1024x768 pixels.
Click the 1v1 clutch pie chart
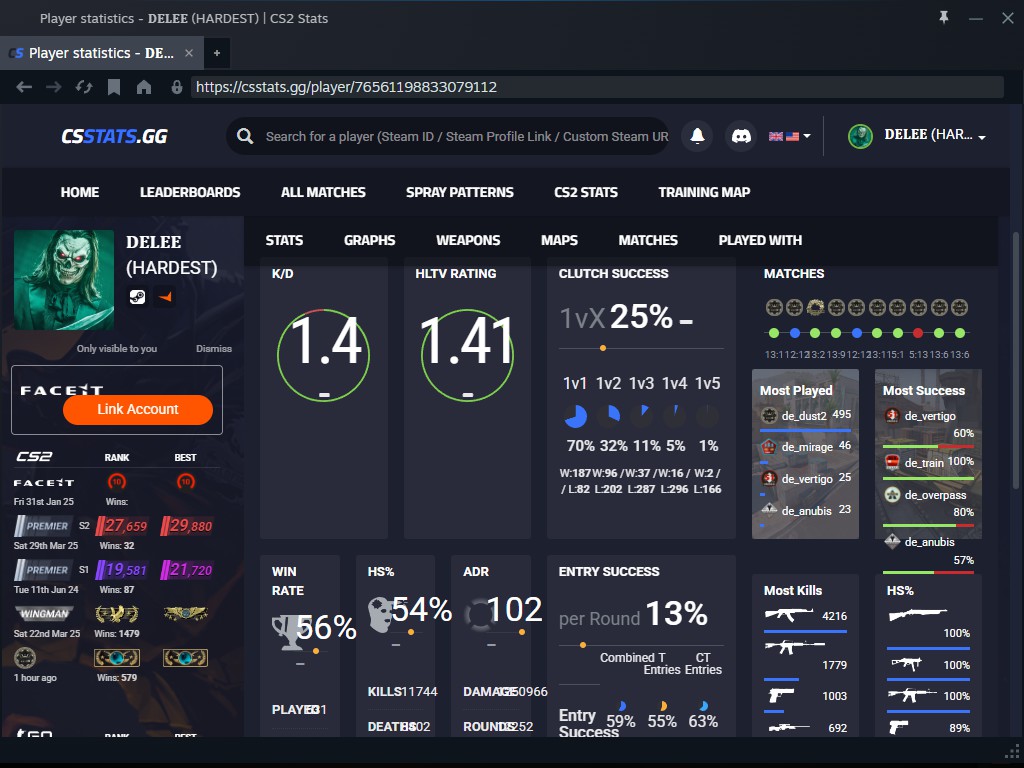tap(575, 416)
